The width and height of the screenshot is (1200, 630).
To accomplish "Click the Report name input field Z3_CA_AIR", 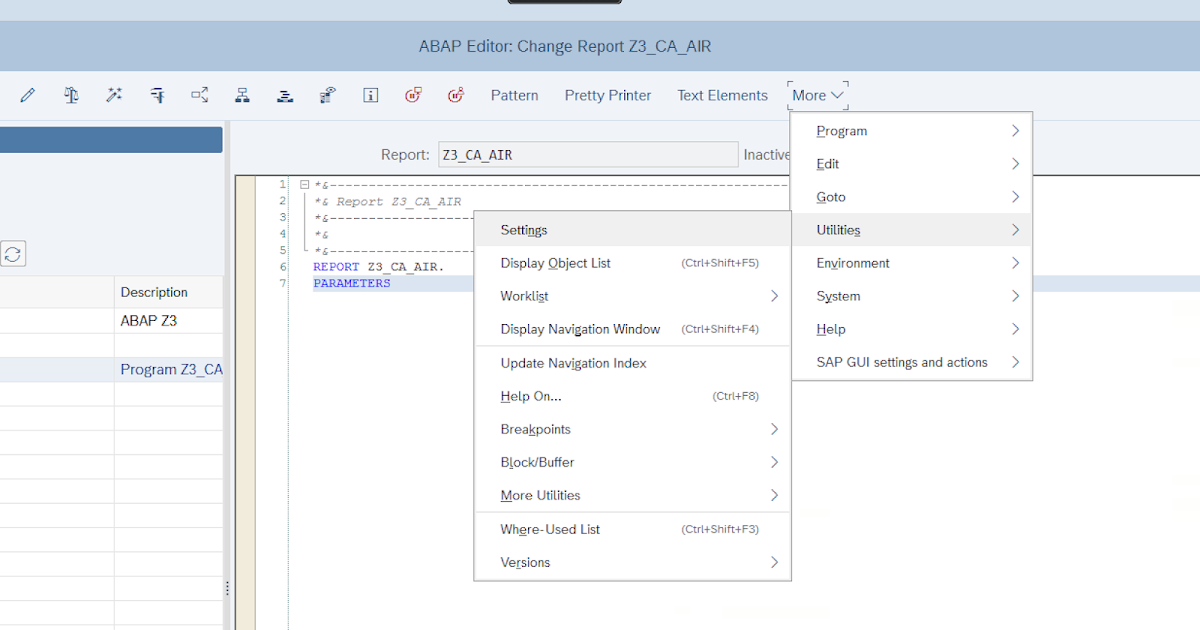I will (588, 154).
